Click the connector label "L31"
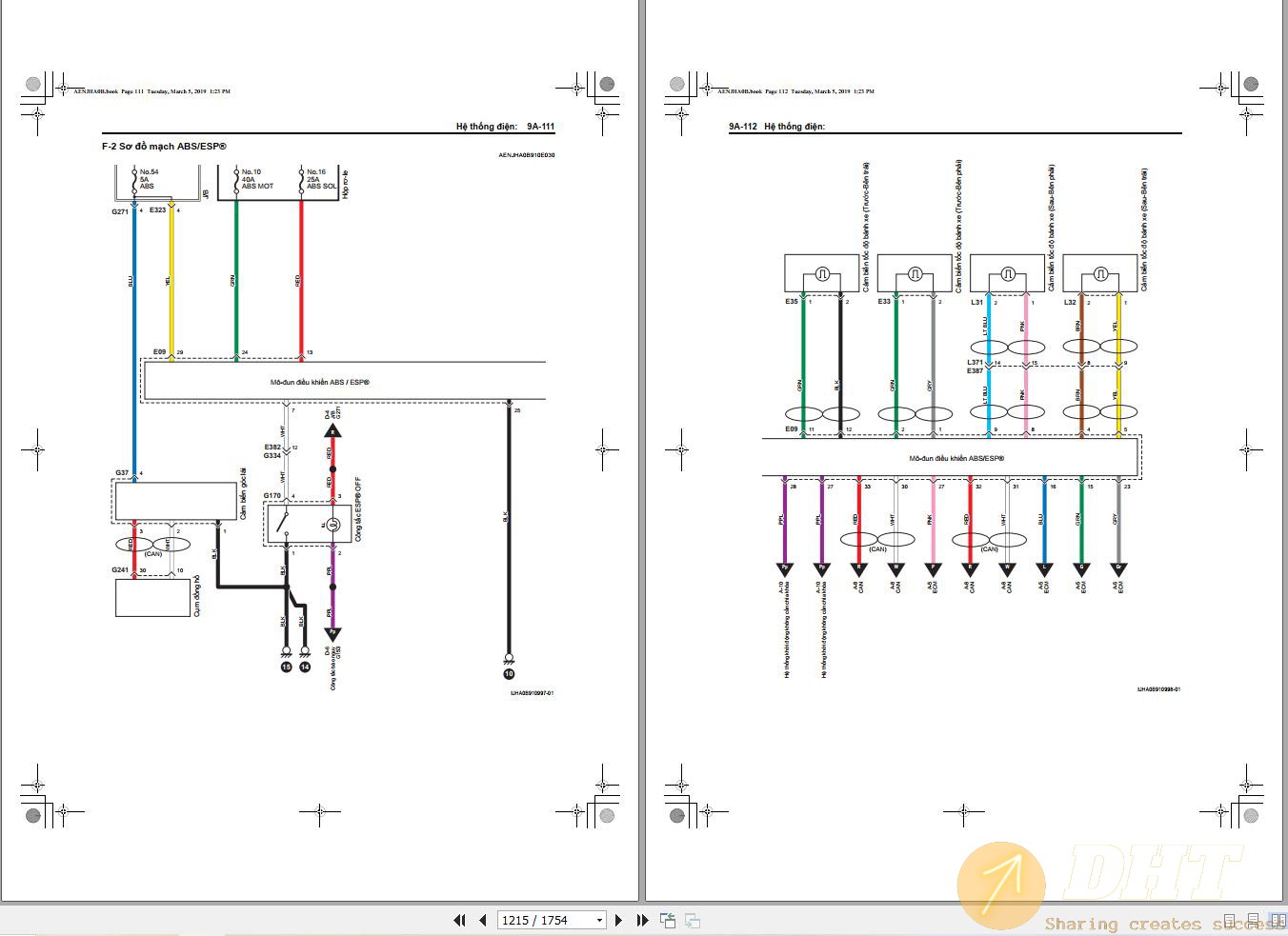The width and height of the screenshot is (1288, 936). click(x=976, y=302)
